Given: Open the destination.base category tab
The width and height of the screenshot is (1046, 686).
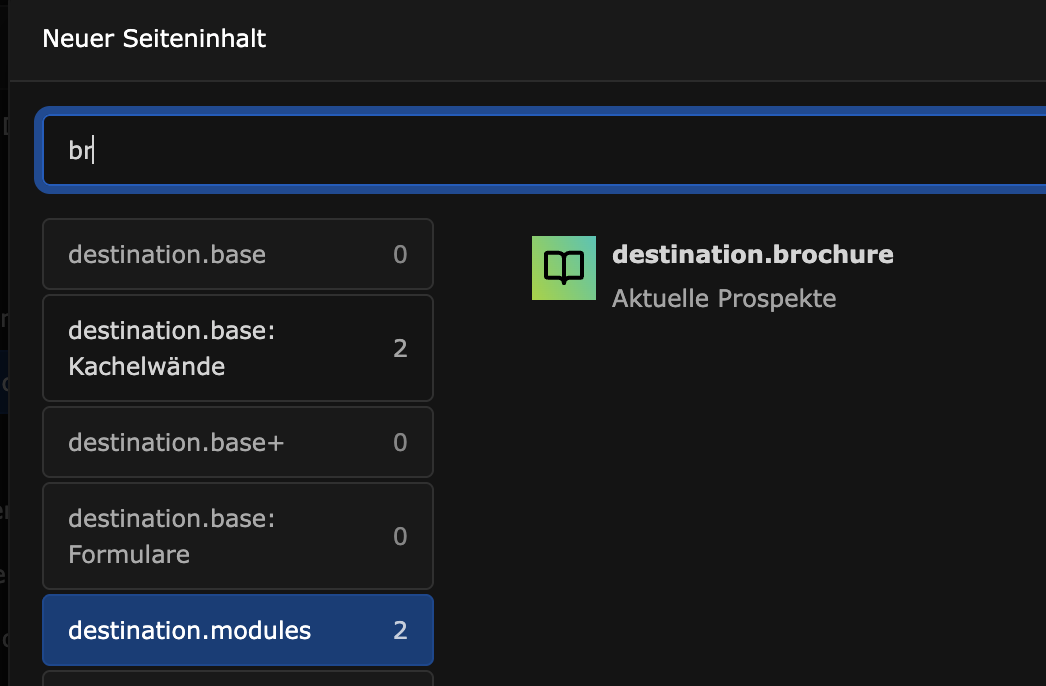Looking at the screenshot, I should [237, 254].
